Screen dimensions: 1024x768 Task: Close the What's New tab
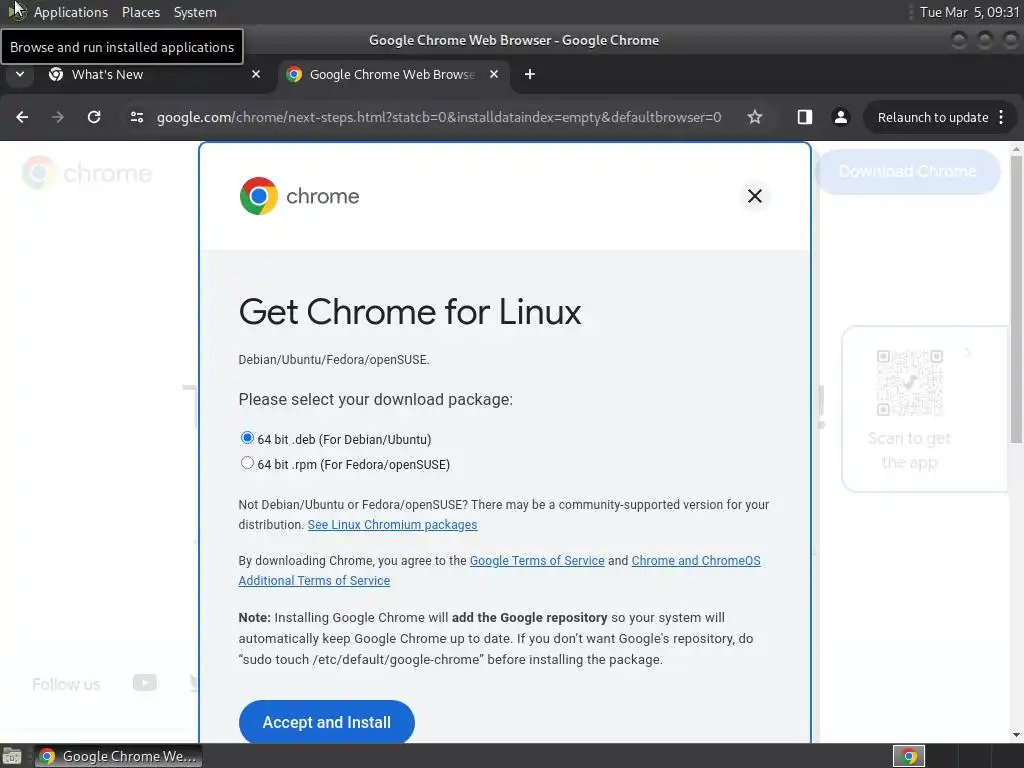click(256, 74)
